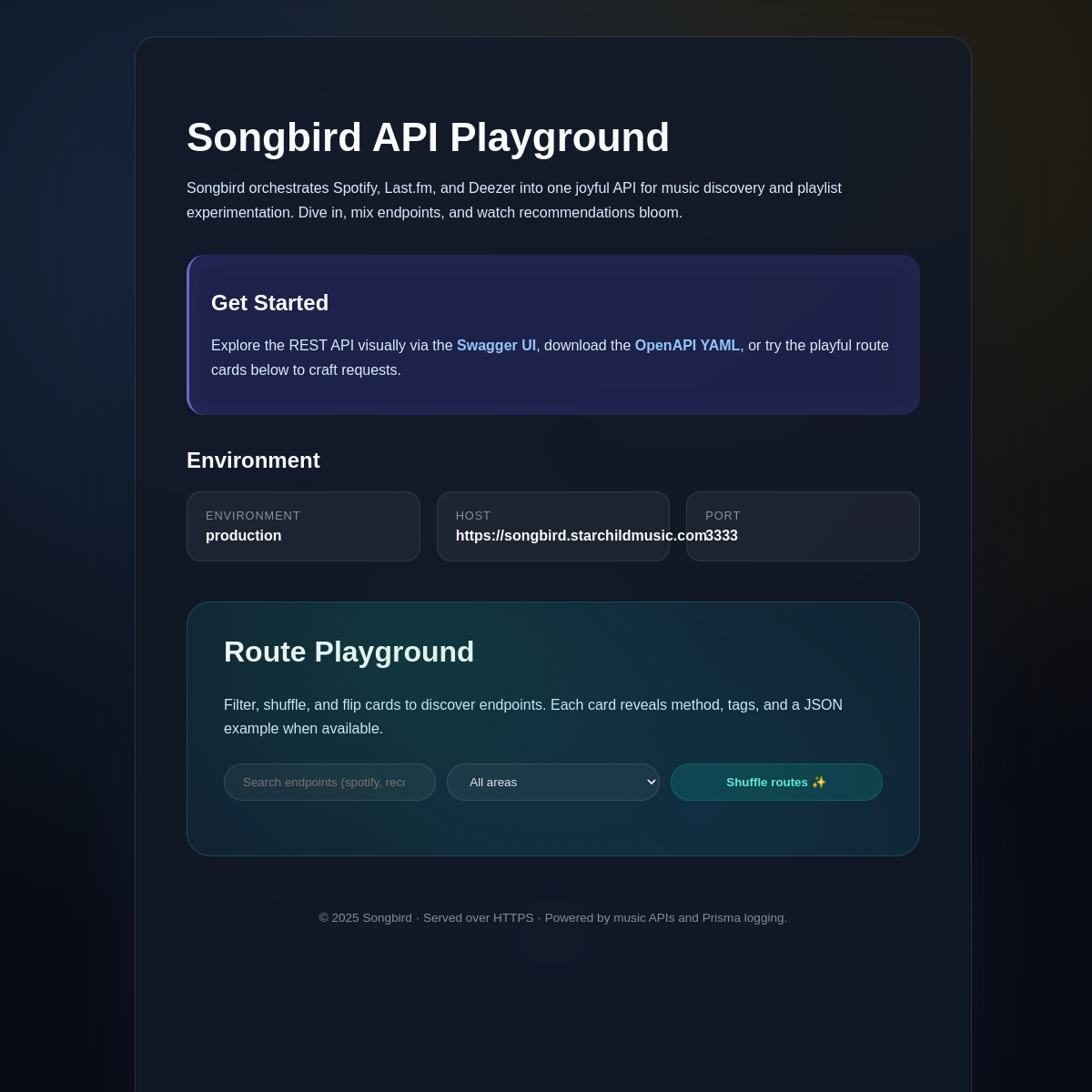The width and height of the screenshot is (1092, 1092).
Task: Click the Songbird intro paragraph
Action: 514,200
